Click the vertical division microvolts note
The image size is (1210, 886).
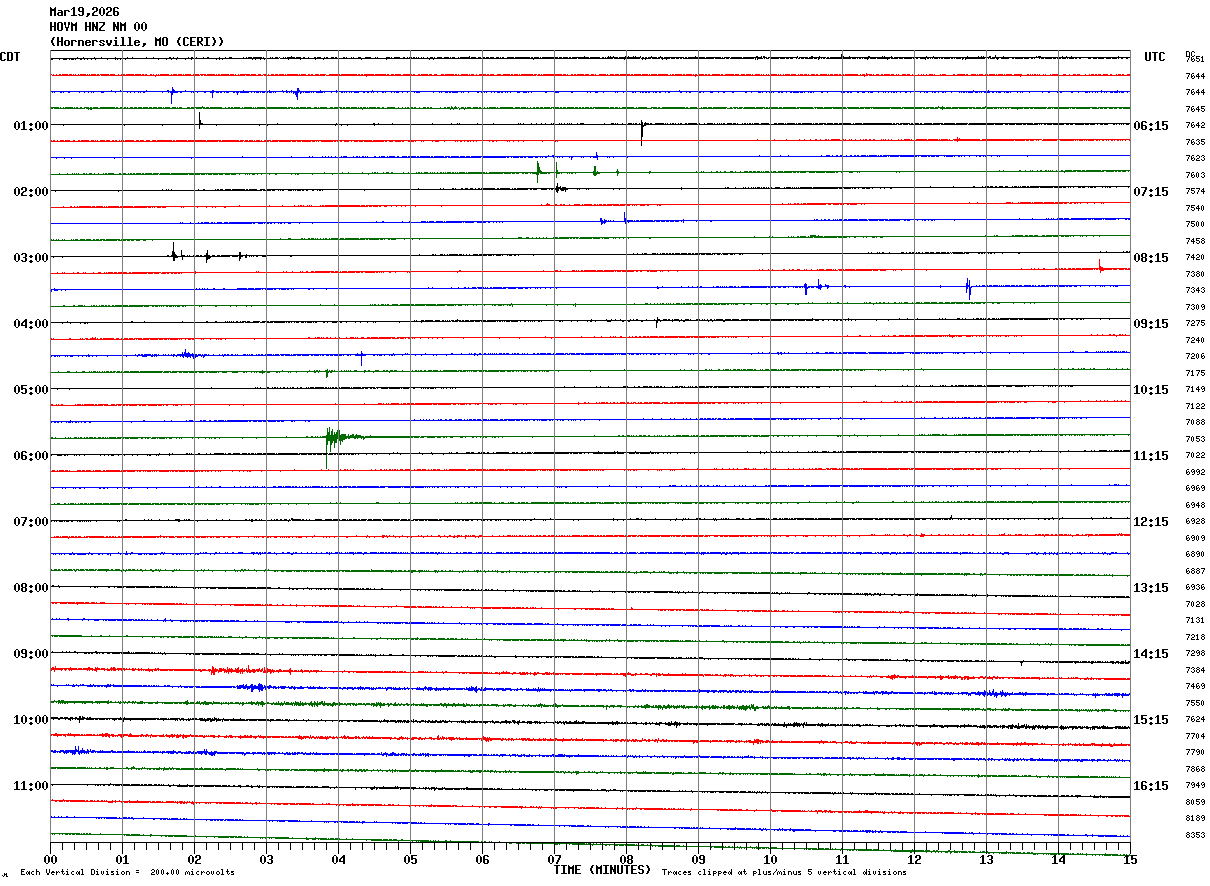pyautogui.click(x=127, y=873)
